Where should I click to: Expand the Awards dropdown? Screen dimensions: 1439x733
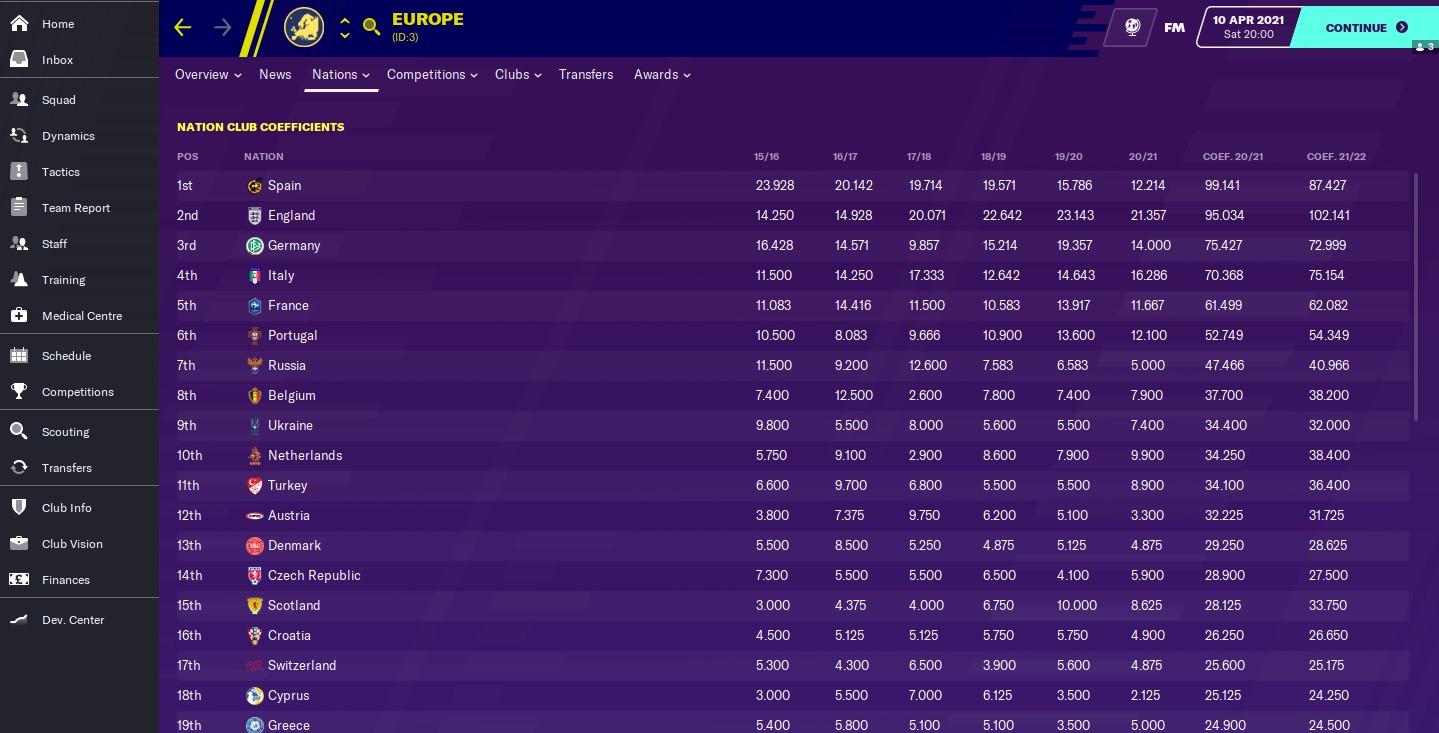pos(662,74)
